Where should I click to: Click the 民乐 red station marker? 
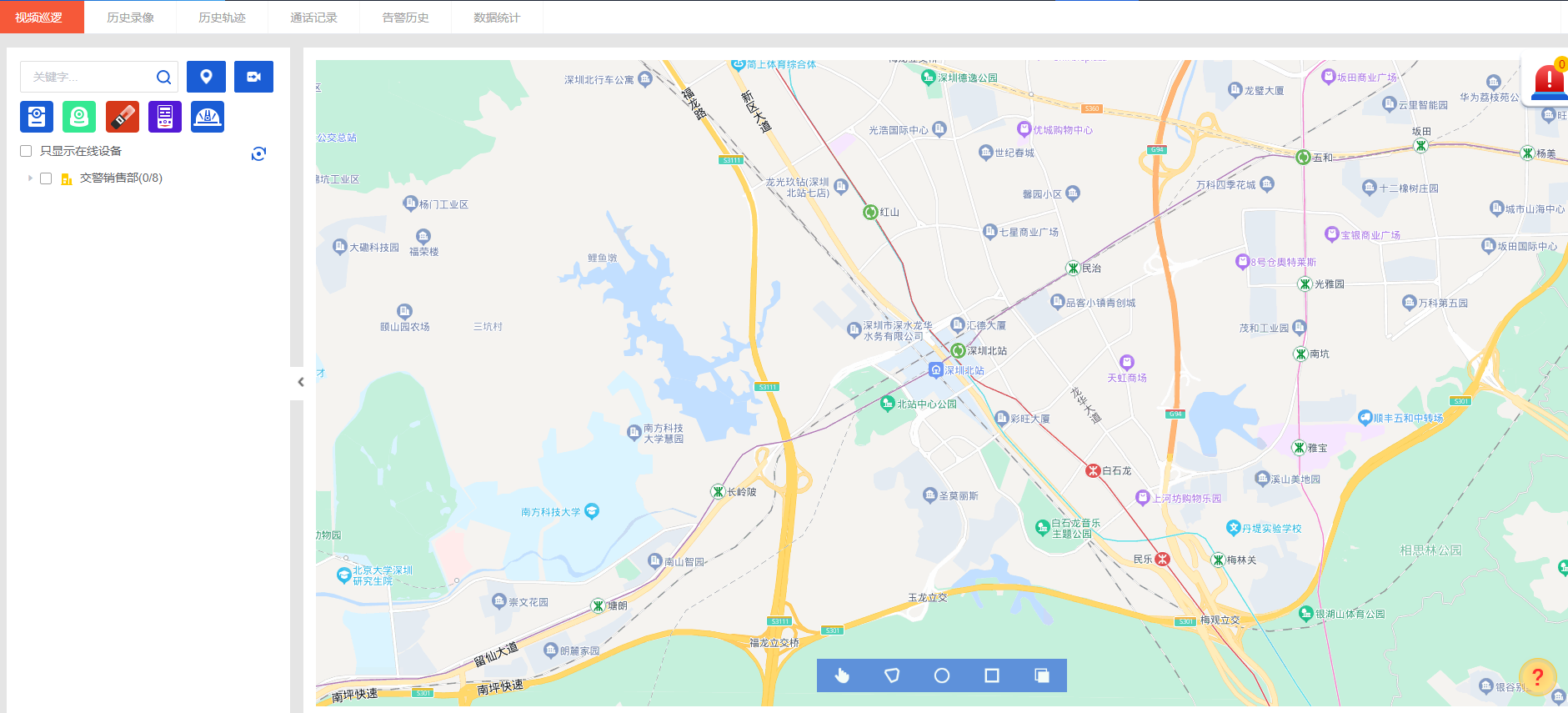click(x=1162, y=559)
